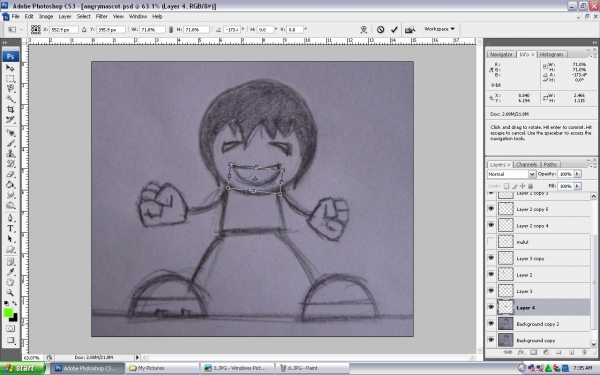Select the Slice tool
The height and width of the screenshot is (375, 600).
[x=10, y=120]
